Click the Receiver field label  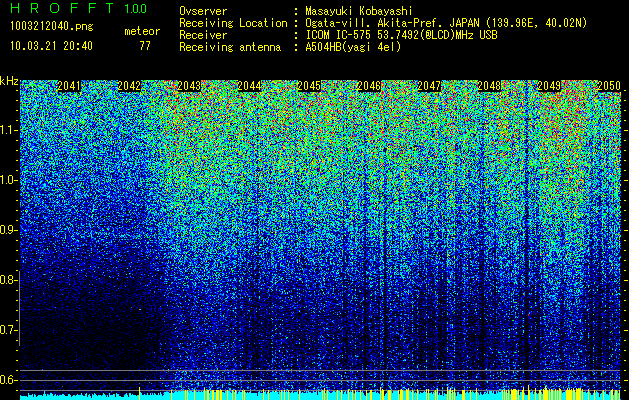(x=203, y=35)
